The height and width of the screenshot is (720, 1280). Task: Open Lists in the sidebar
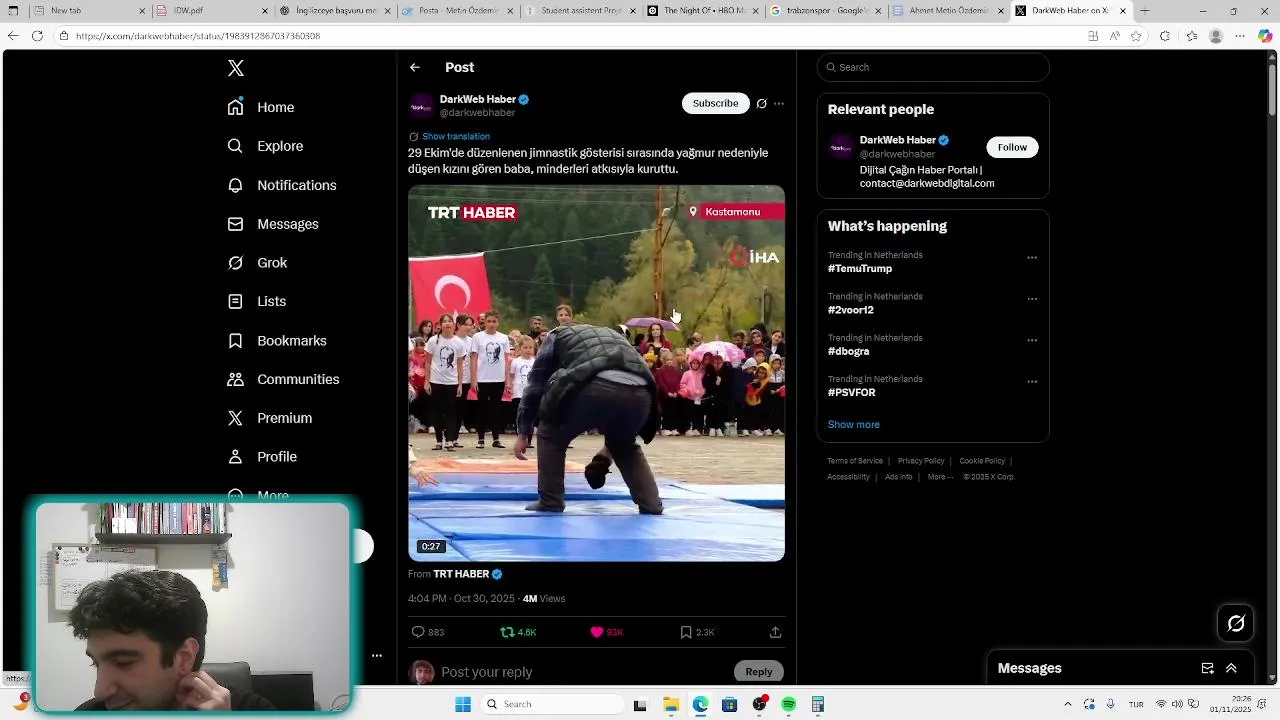257,301
